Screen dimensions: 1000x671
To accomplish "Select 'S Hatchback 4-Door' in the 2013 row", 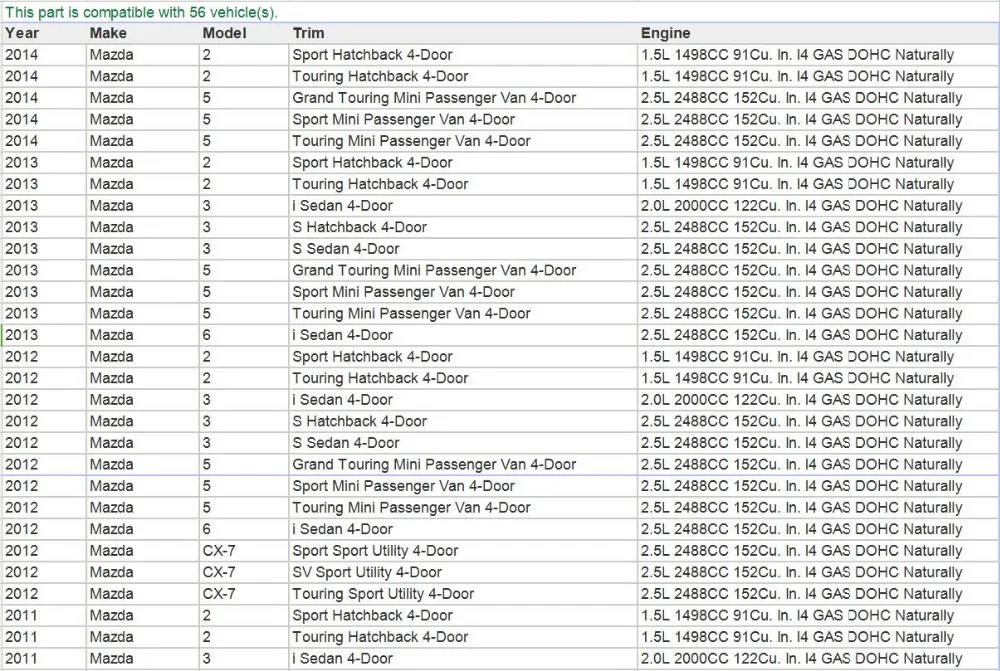I will [360, 228].
